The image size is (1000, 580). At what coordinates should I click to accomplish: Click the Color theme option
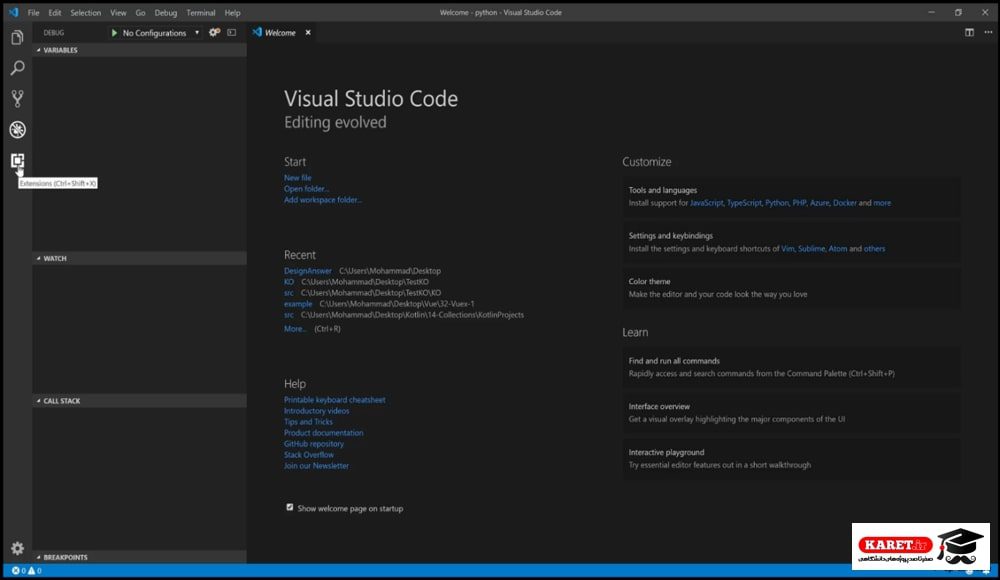click(791, 288)
